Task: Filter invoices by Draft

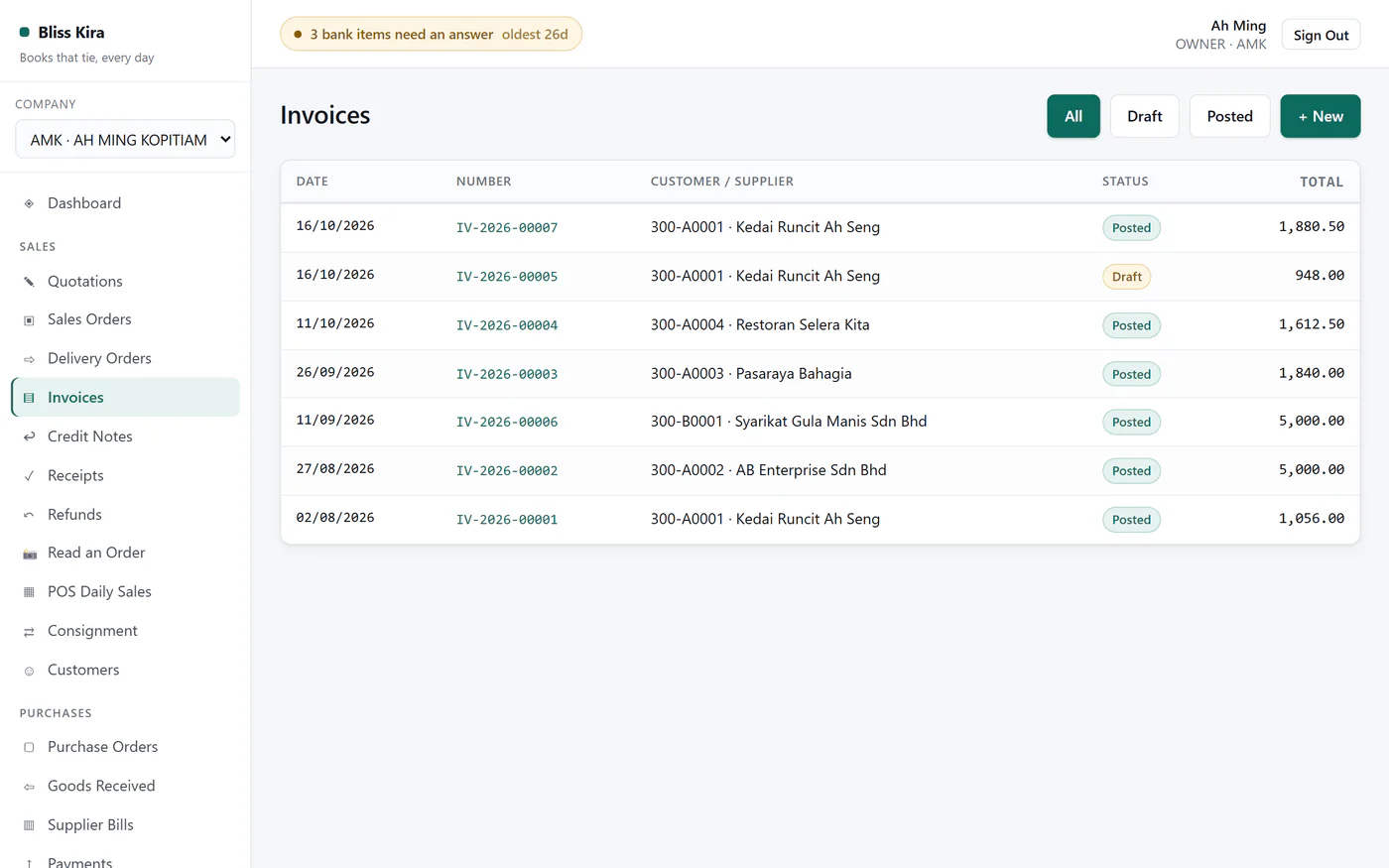Action: coord(1144,116)
